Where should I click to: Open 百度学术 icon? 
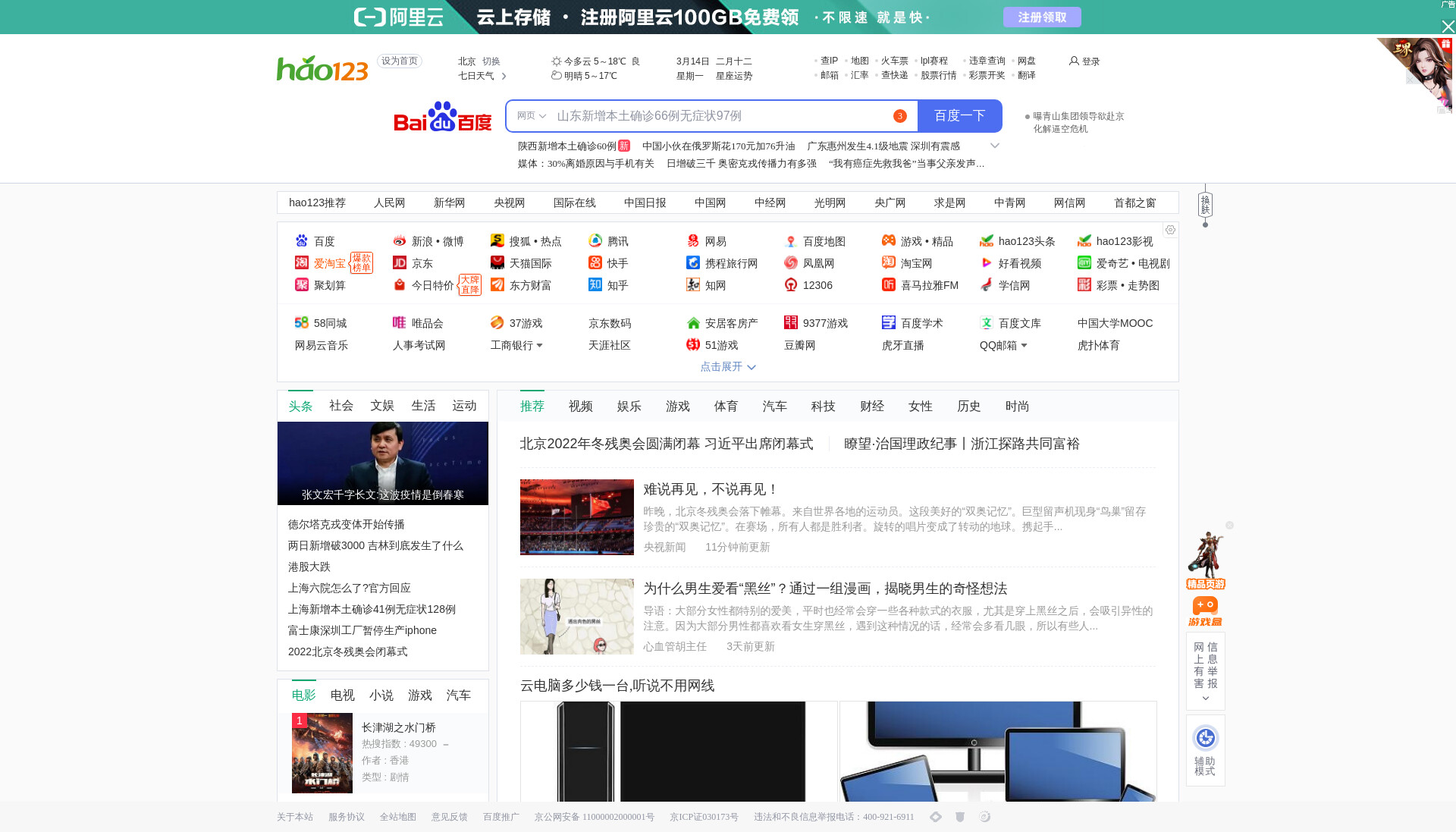click(x=889, y=323)
